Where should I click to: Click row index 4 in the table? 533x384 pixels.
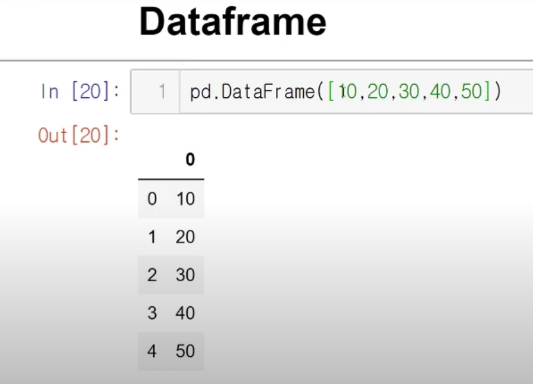(x=152, y=351)
